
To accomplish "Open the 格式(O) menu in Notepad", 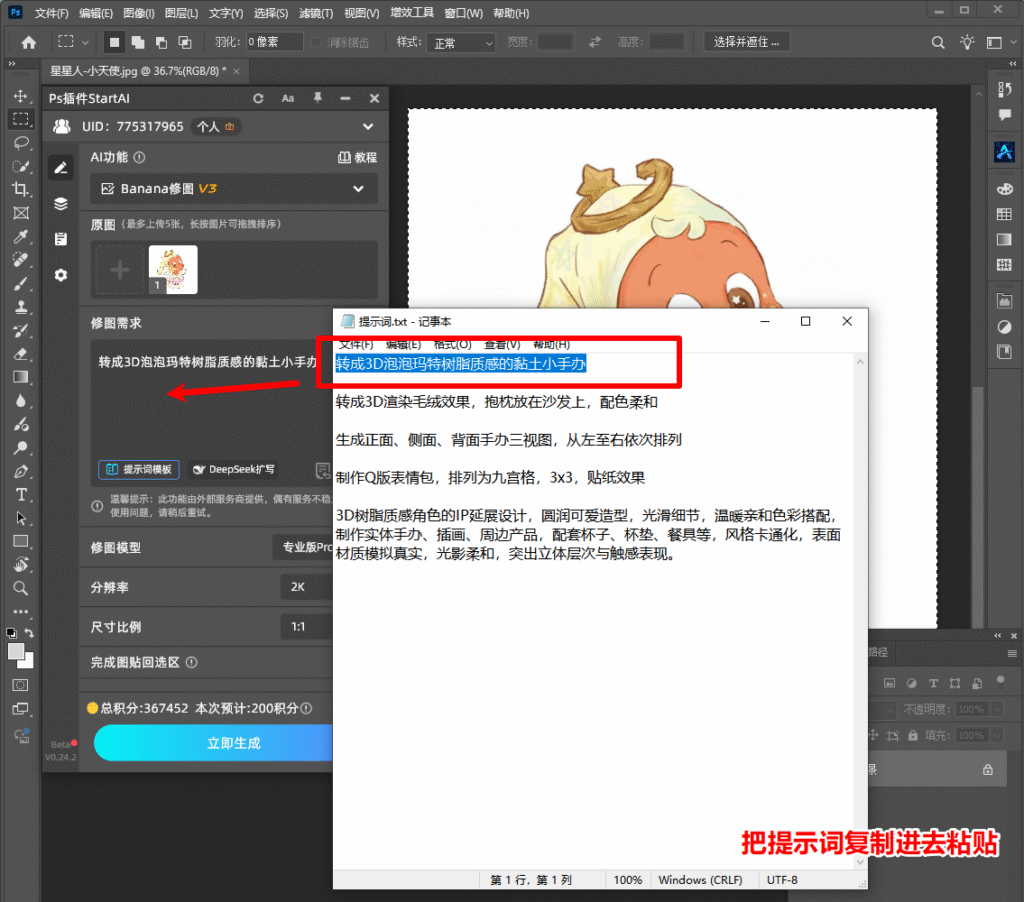I will 453,344.
